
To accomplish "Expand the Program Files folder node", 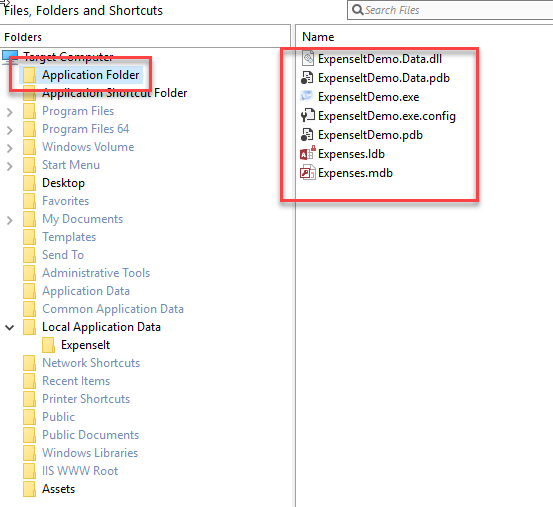I will click(x=10, y=112).
